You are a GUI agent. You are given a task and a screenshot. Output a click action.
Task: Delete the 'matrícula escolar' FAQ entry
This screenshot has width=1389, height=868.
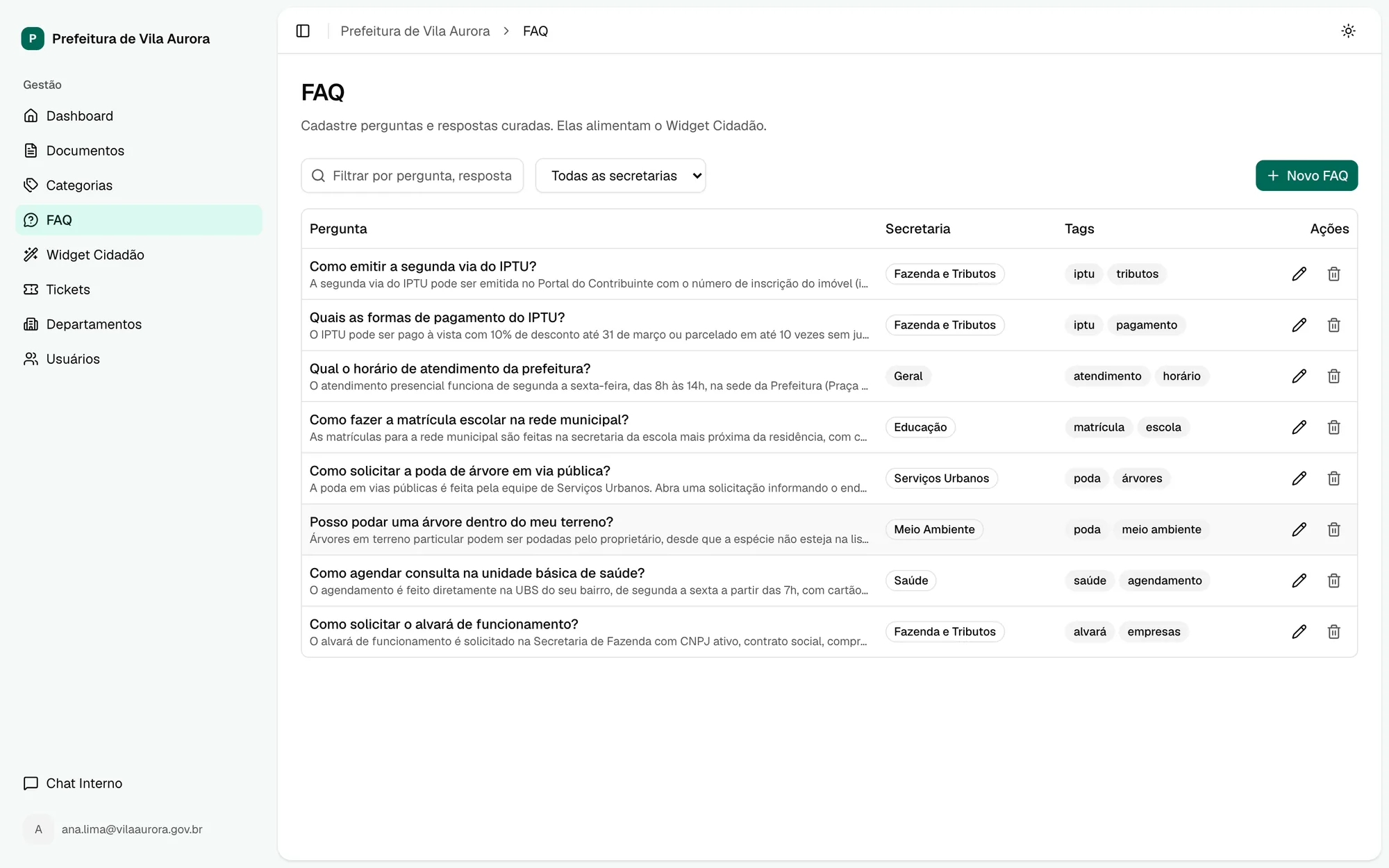pyautogui.click(x=1333, y=427)
